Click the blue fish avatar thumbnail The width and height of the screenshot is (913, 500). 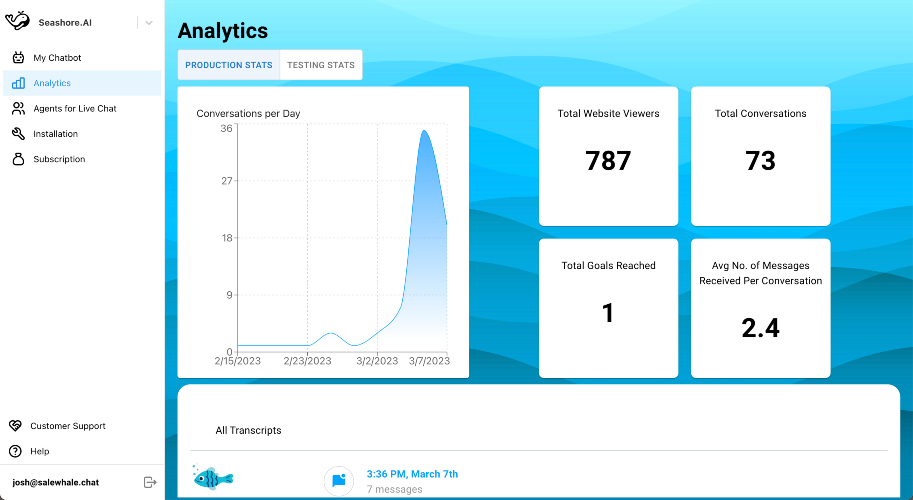(213, 478)
